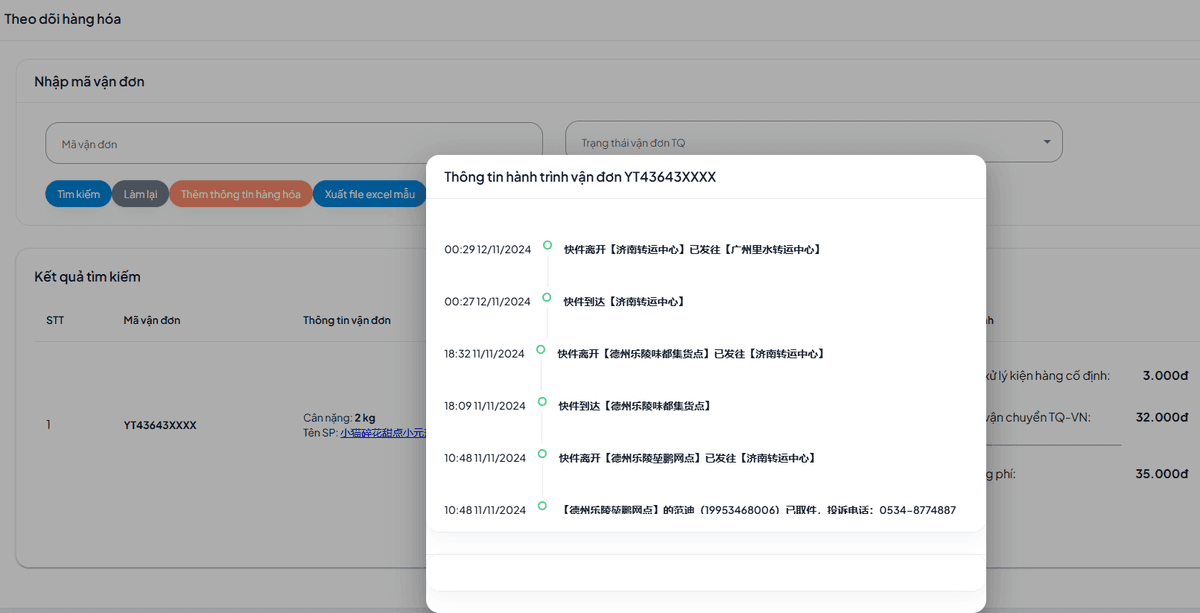Click the timeline marker for 00:29 12/11/2024
The width and height of the screenshot is (1200, 613).
[x=547, y=245]
